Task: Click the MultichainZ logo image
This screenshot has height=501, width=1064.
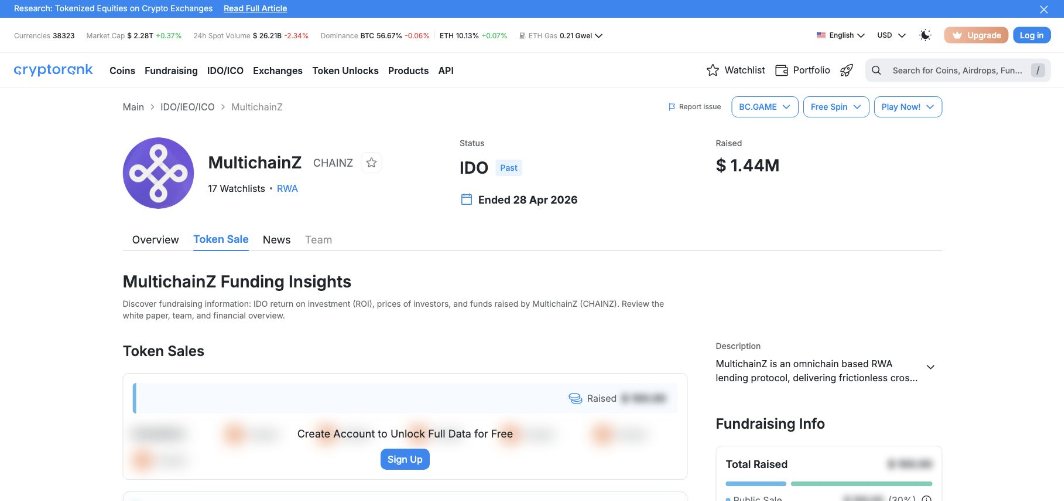Action: click(x=158, y=173)
